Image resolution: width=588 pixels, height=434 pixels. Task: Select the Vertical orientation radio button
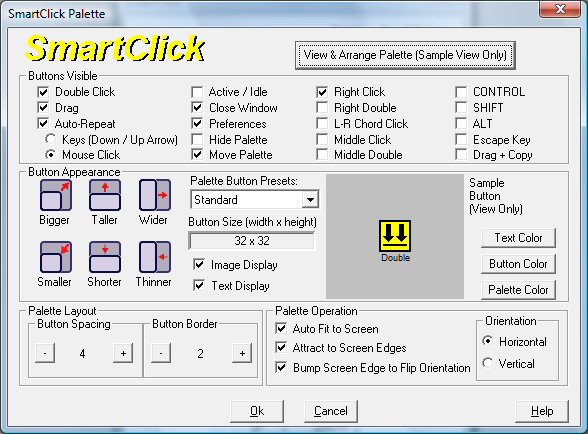[488, 363]
